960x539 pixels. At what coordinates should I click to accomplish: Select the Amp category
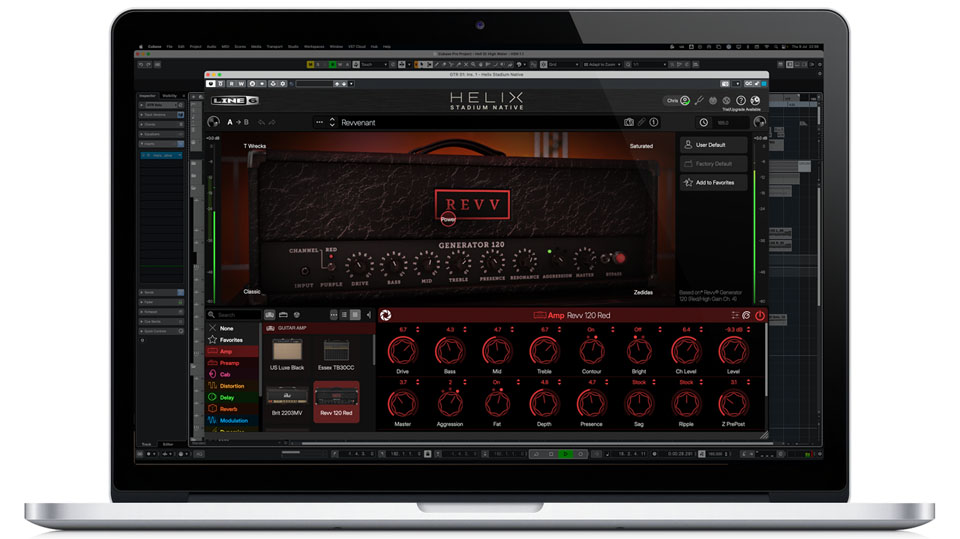(233, 352)
